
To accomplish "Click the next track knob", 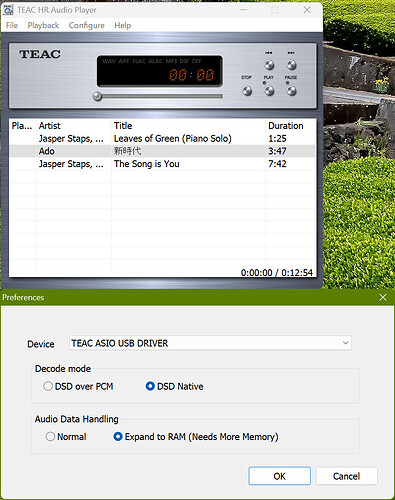I will tap(291, 65).
